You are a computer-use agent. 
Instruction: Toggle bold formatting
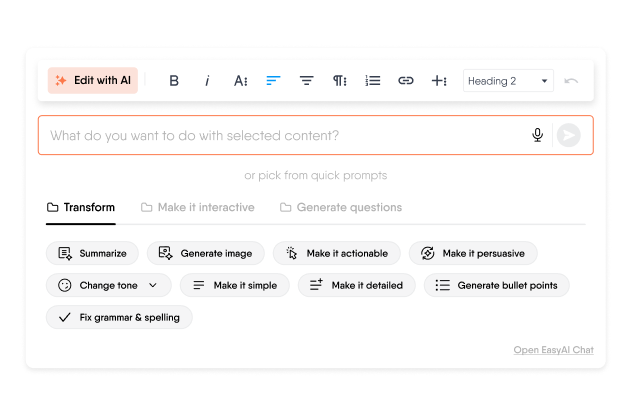coord(174,81)
